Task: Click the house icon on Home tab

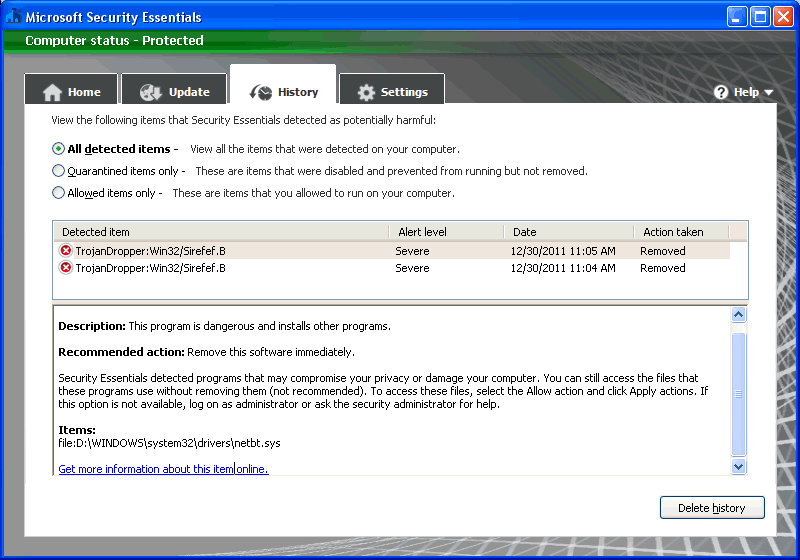Action: [52, 92]
